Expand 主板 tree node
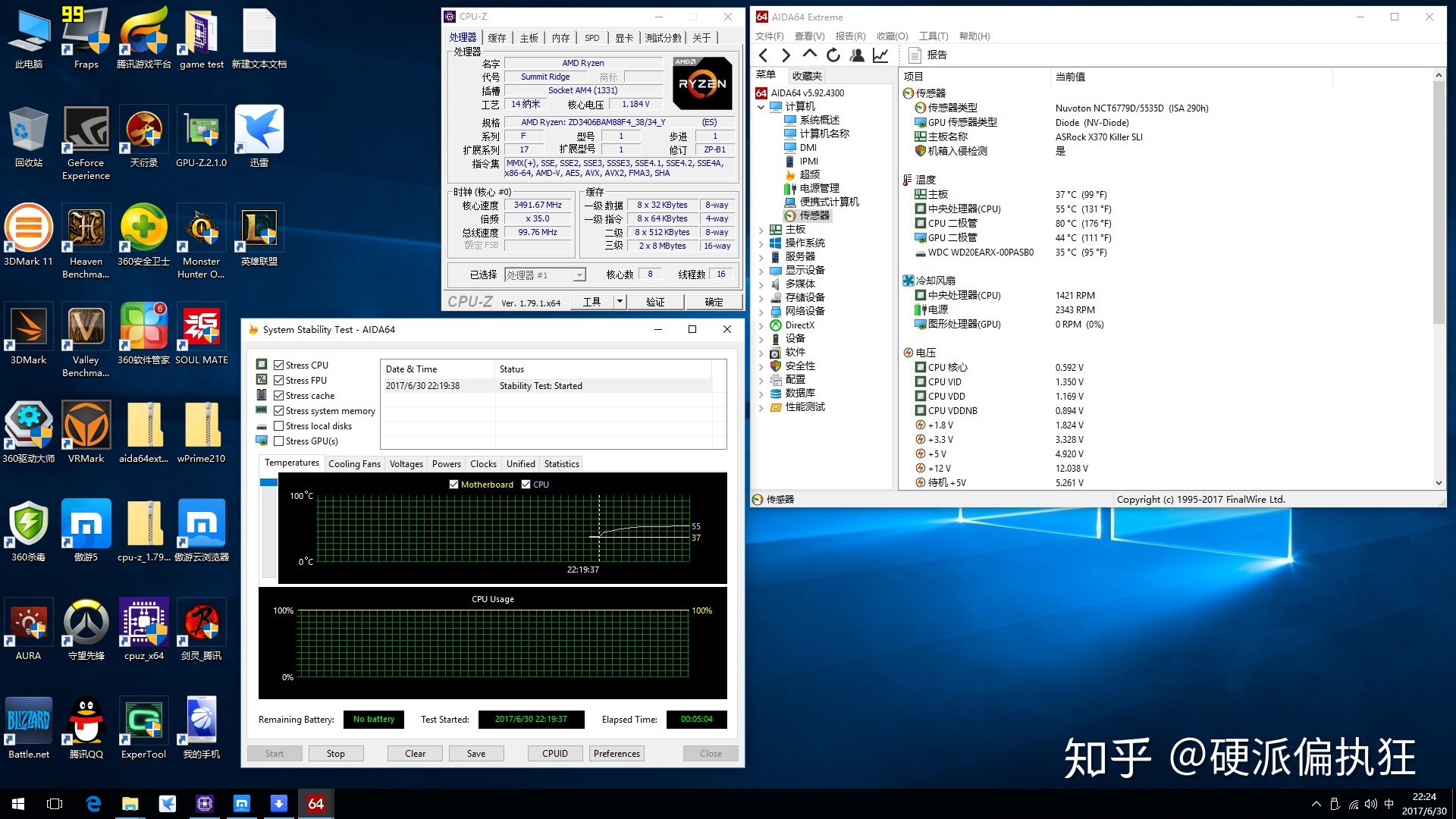The image size is (1456, 819). click(x=761, y=230)
